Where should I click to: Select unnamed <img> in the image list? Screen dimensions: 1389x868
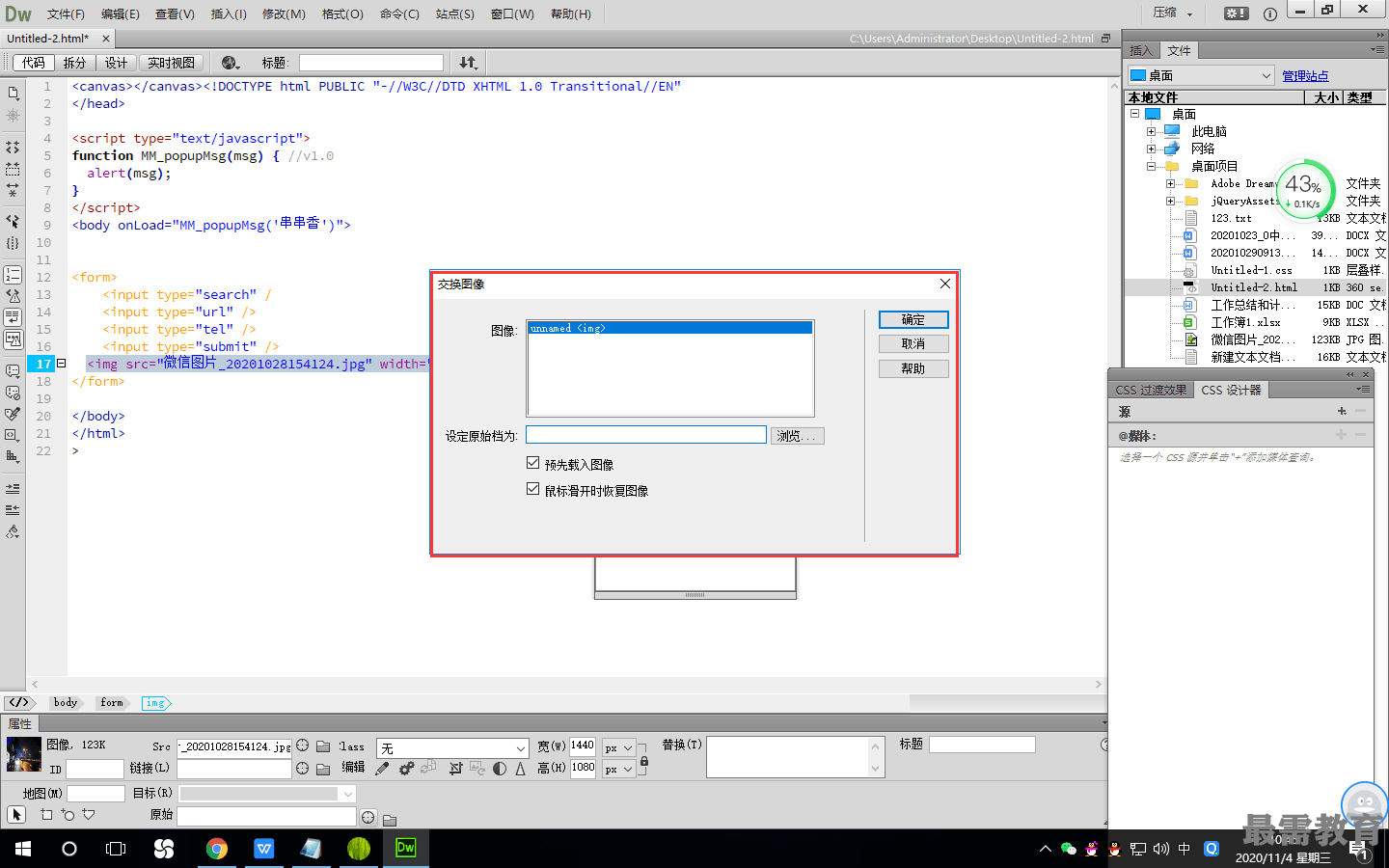669,328
